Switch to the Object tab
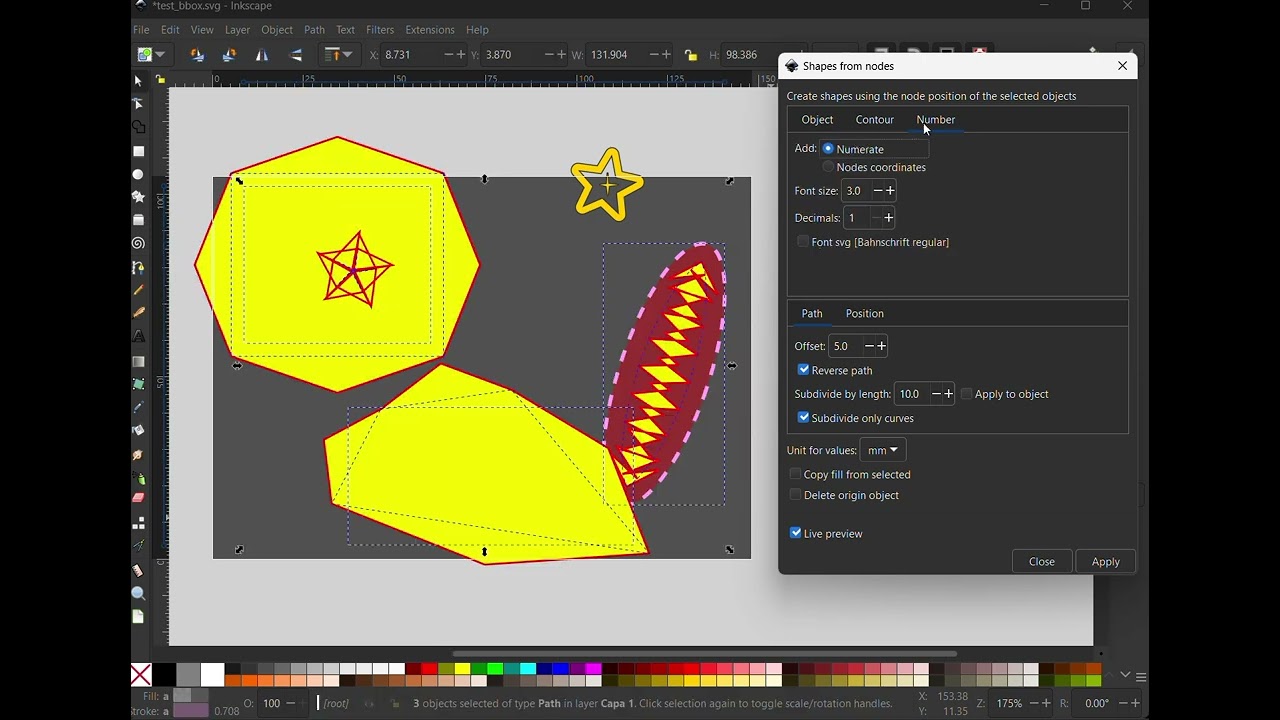1280x720 pixels. click(817, 120)
